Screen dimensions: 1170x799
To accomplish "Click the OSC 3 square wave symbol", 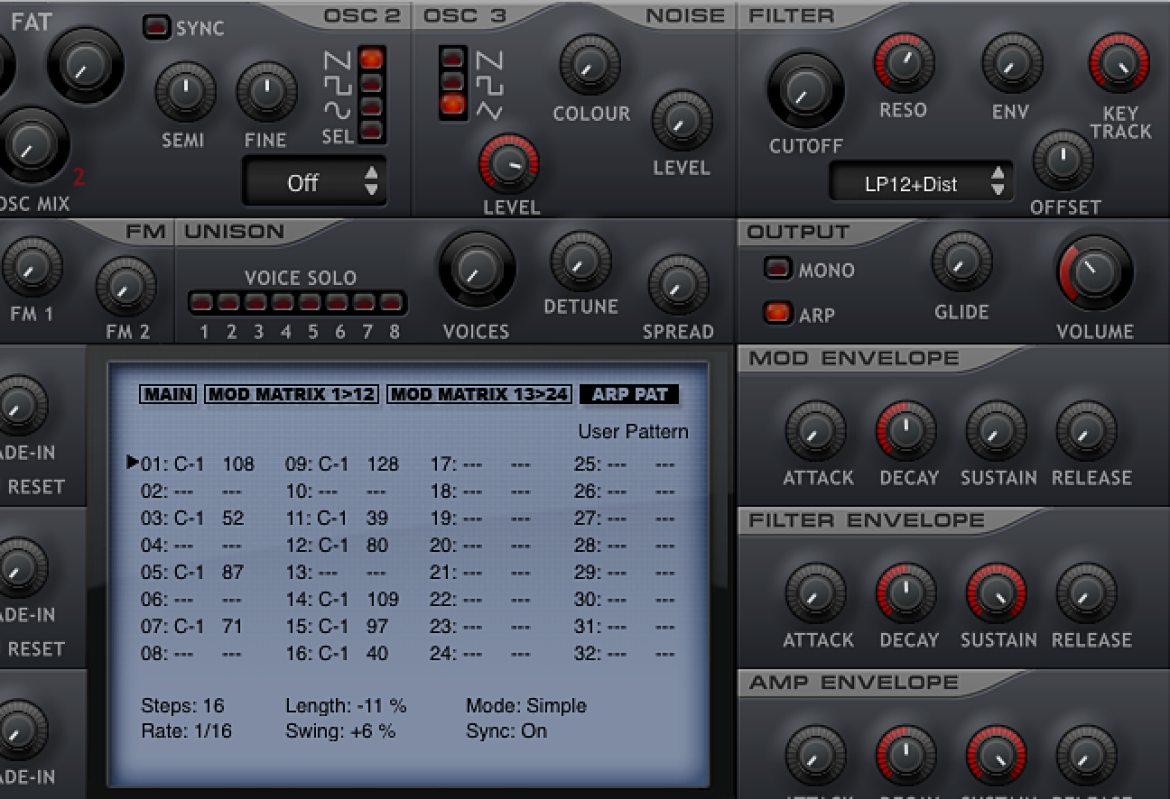I will click(x=489, y=85).
